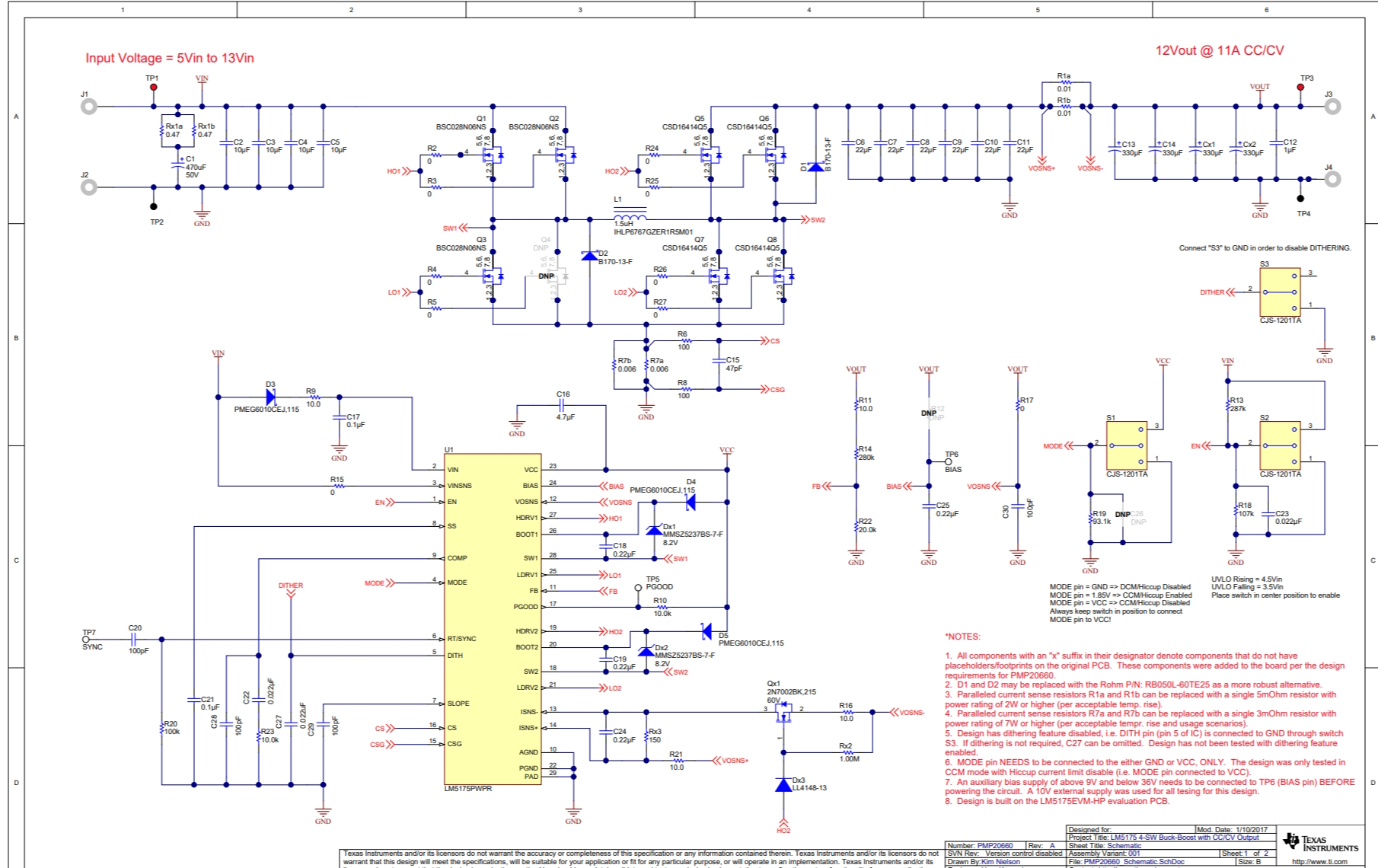Click the 12Vout @ 11A CC/CV title text
1378x868 pixels.
point(1220,50)
